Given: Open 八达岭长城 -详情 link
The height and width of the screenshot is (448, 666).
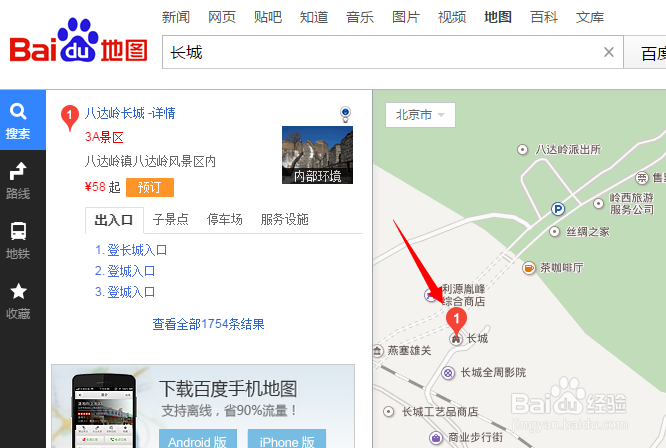Looking at the screenshot, I should [130, 113].
